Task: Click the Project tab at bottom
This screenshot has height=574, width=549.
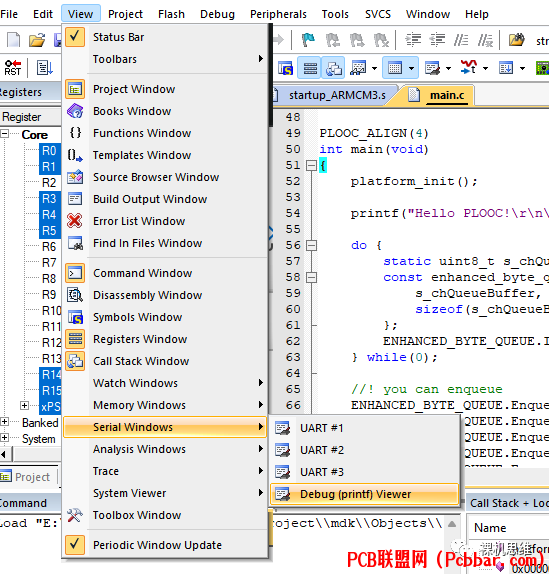Action: (26, 477)
